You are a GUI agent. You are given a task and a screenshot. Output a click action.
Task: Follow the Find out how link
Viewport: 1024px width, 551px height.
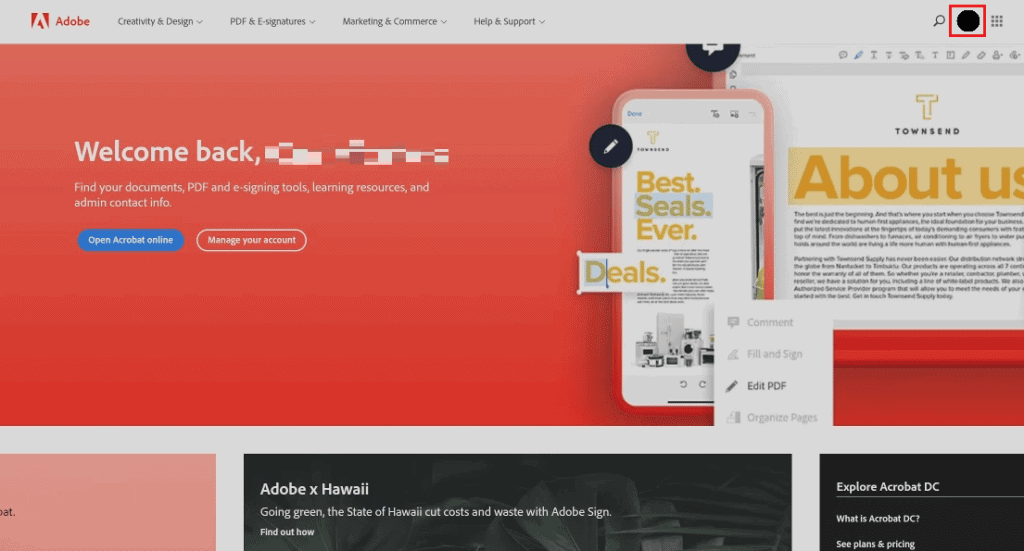pyautogui.click(x=287, y=532)
